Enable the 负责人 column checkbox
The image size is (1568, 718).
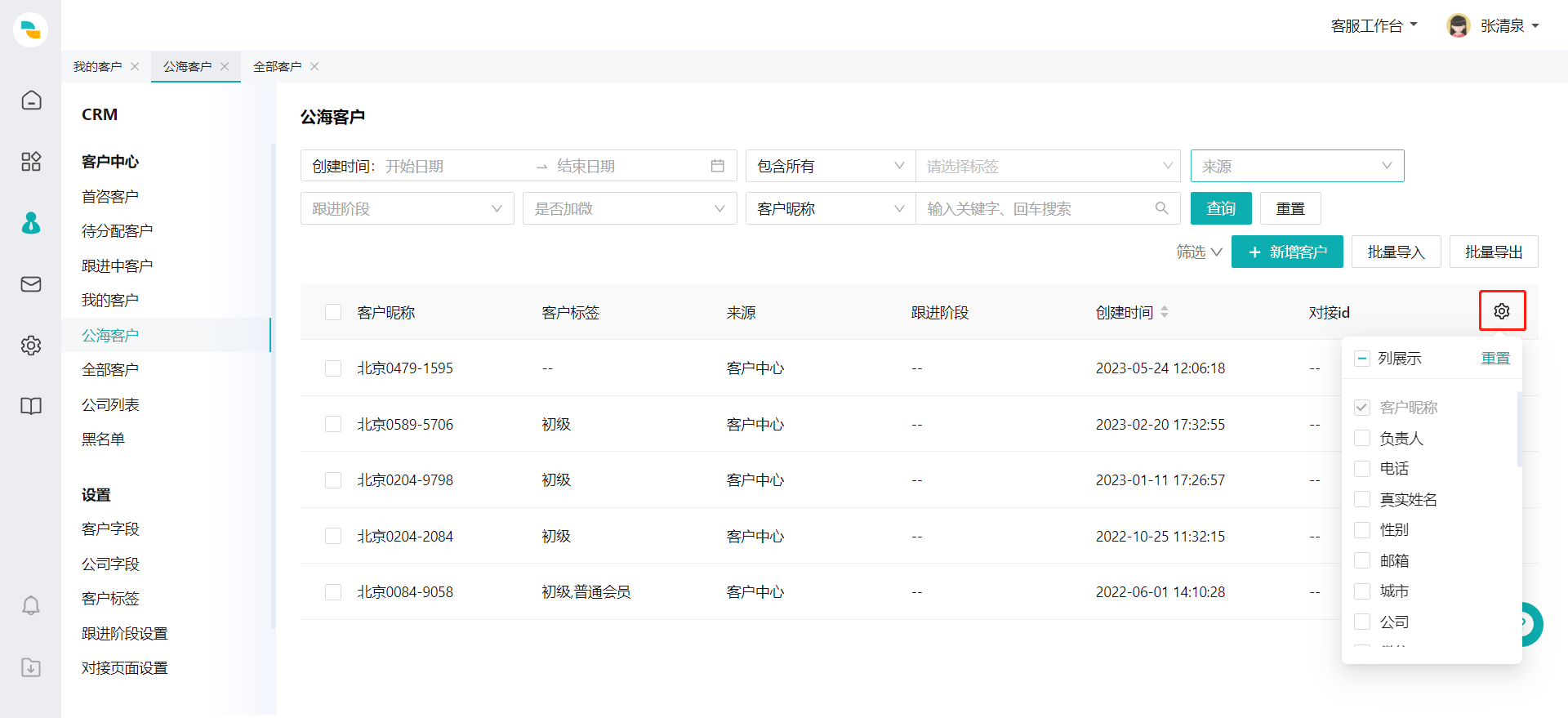point(1362,438)
